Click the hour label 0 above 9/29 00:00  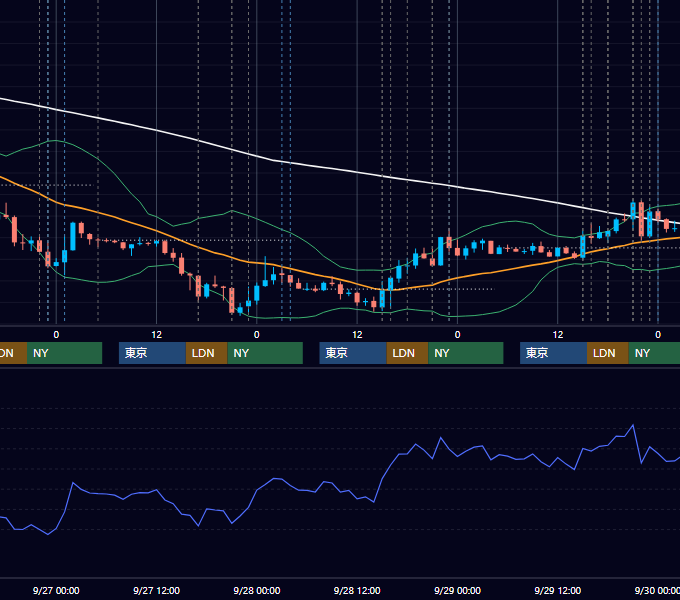[x=458, y=335]
